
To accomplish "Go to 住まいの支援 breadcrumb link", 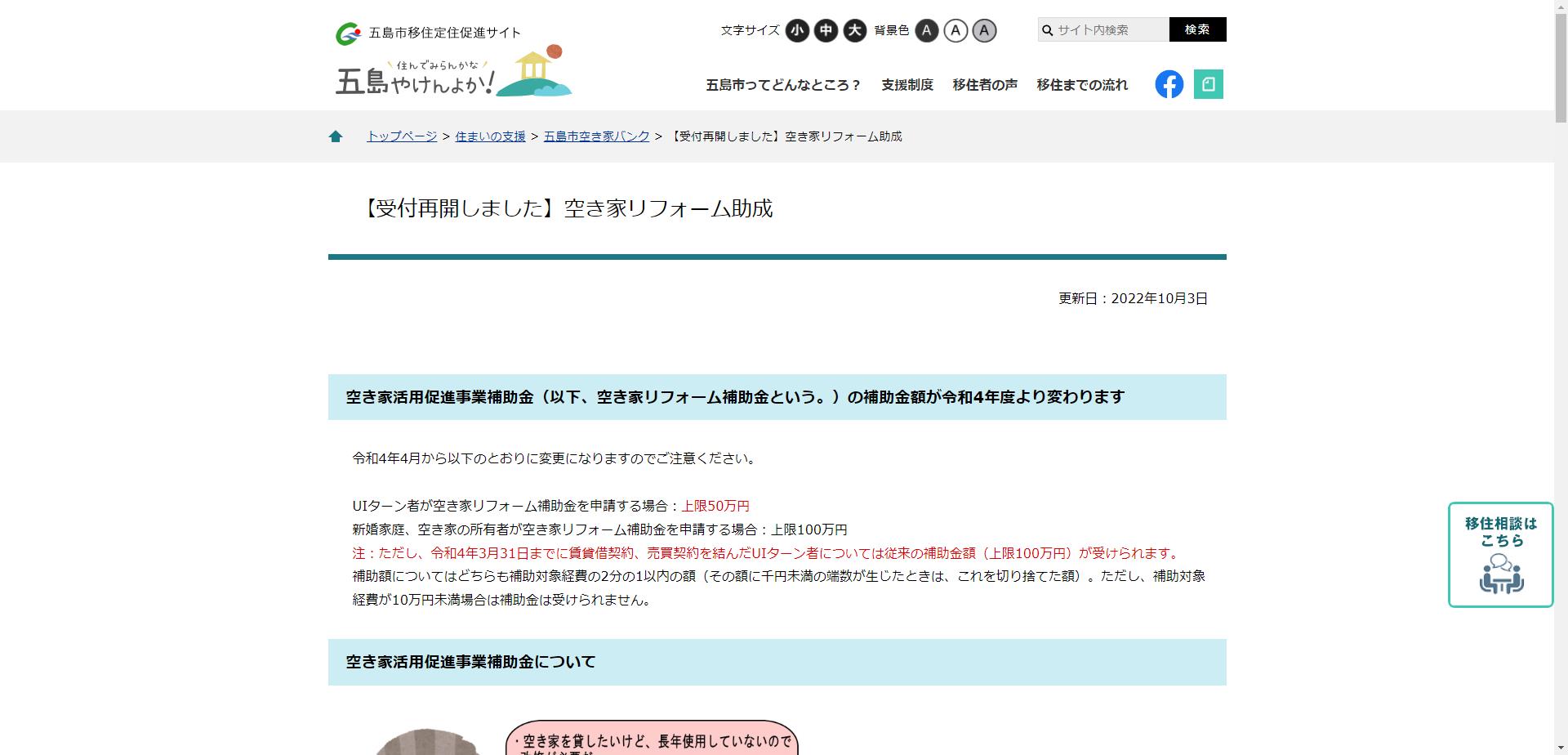I will click(x=490, y=136).
